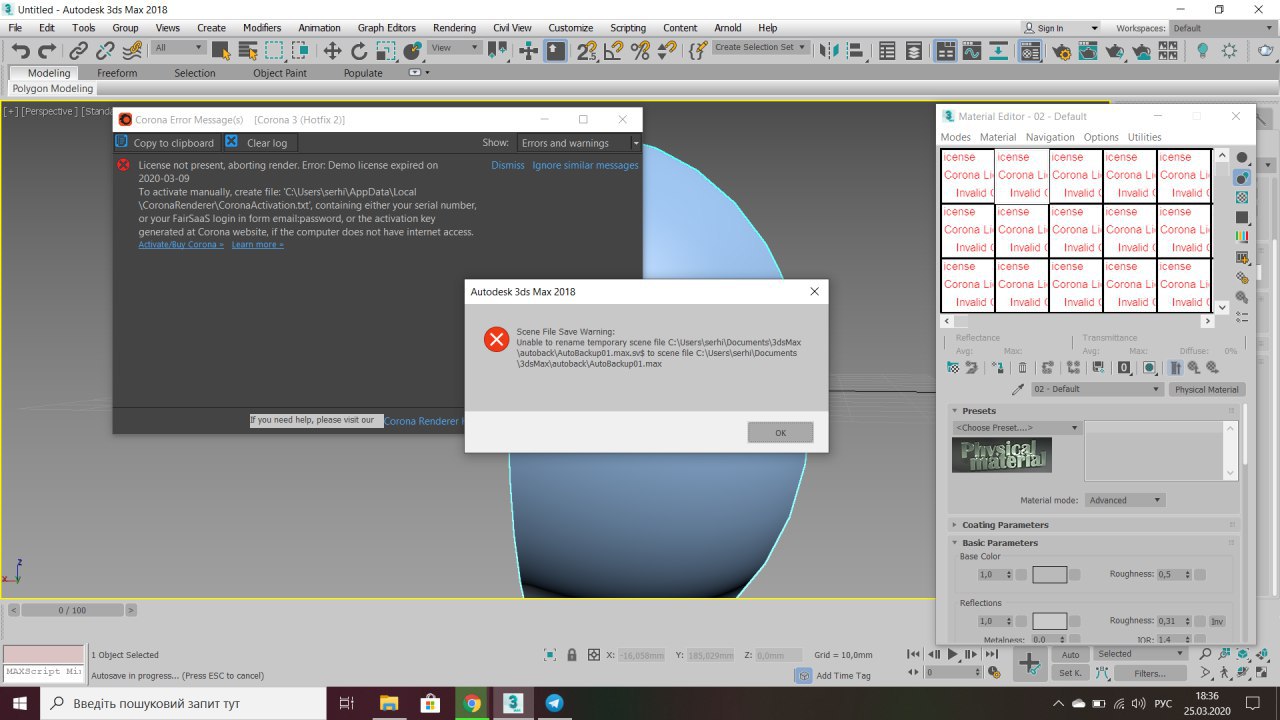Toggle the 2.5D Snaps button
The image size is (1280, 720).
(x=587, y=50)
